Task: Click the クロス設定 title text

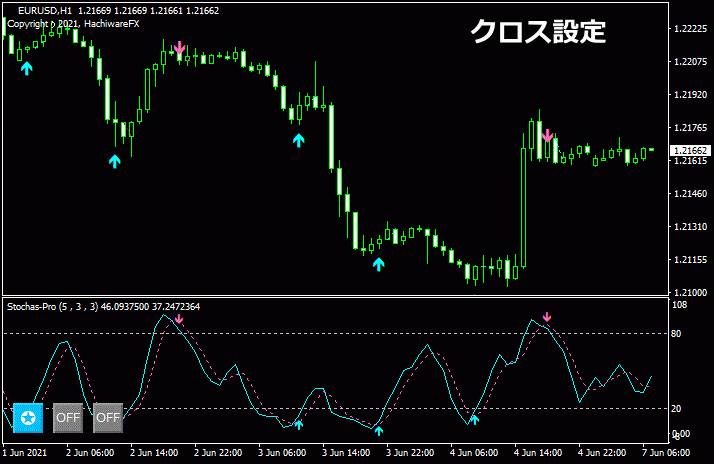Action: coord(538,32)
